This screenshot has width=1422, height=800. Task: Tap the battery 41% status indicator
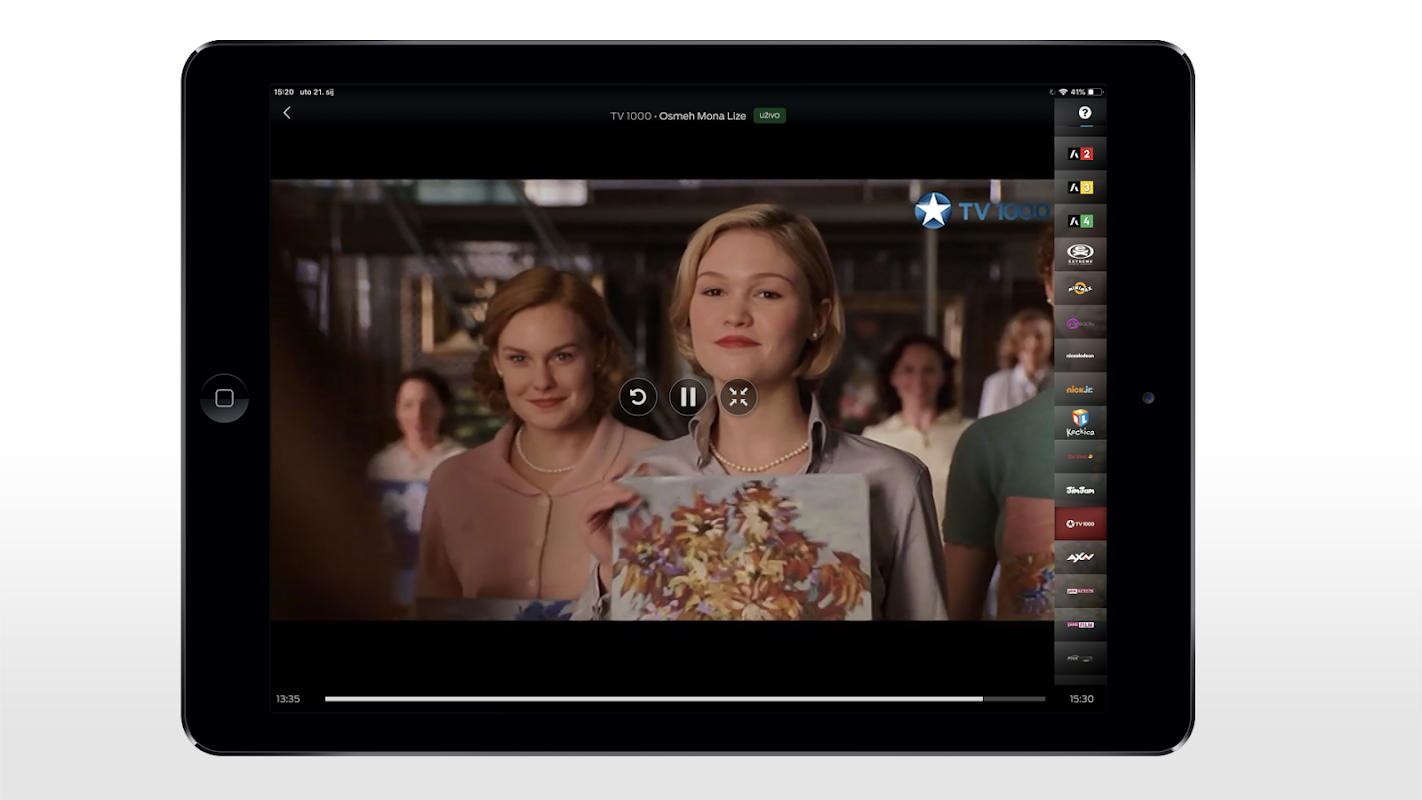coord(1086,92)
